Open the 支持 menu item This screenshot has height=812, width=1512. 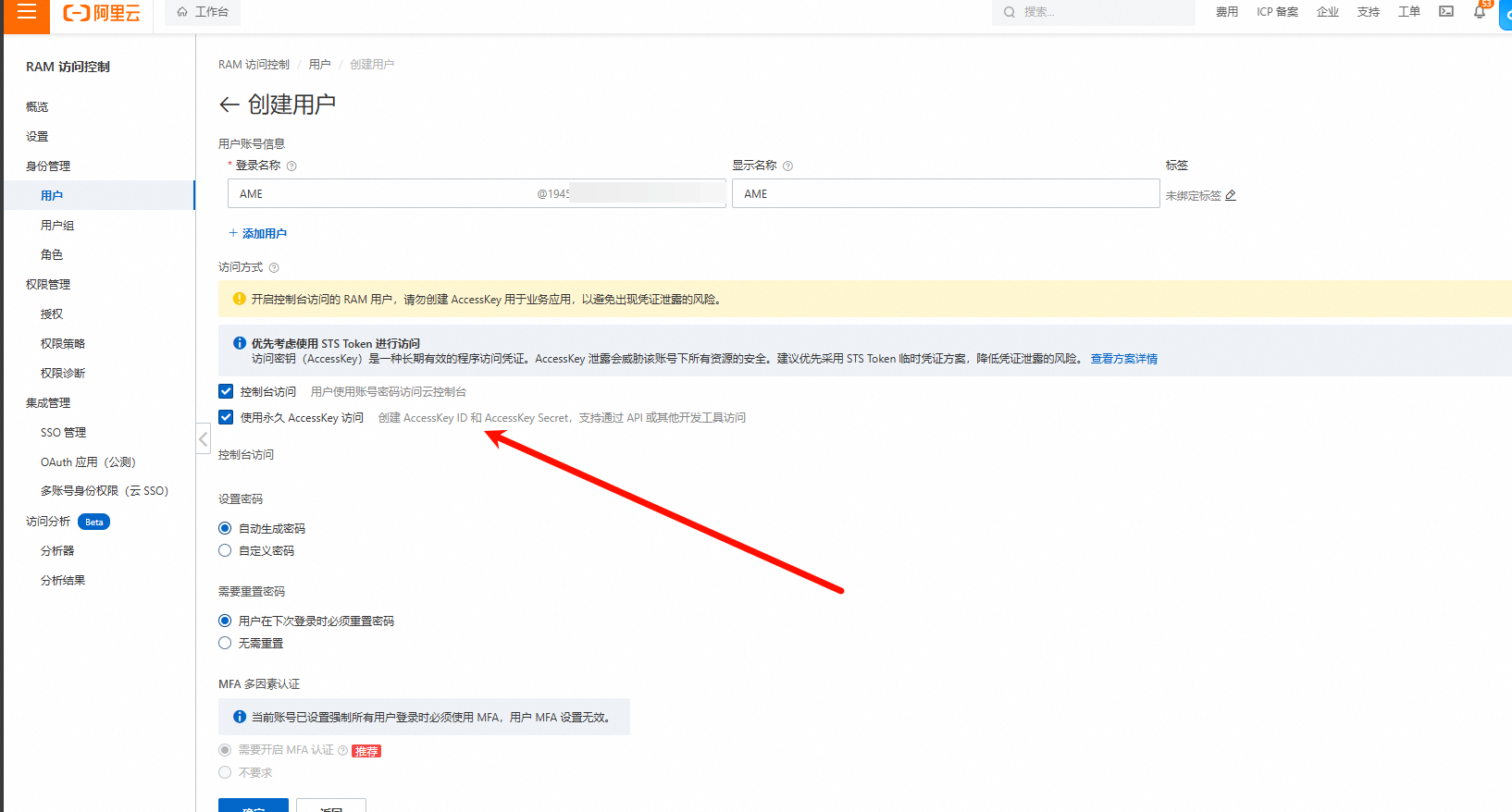coord(1369,12)
